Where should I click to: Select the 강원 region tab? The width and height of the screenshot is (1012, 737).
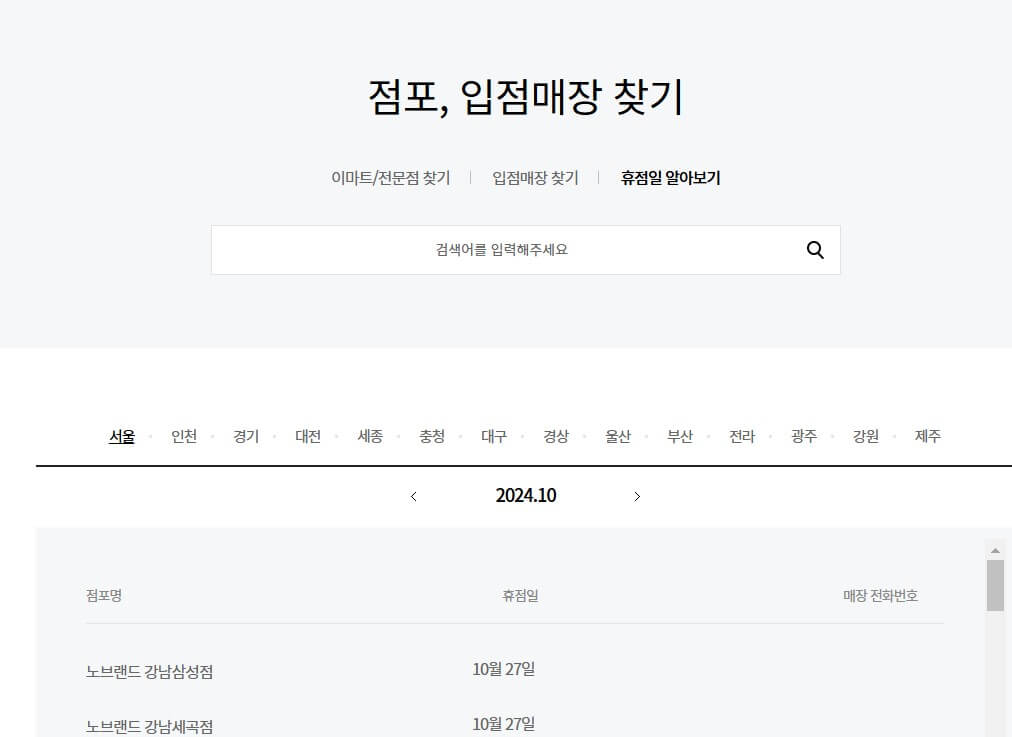(x=864, y=435)
